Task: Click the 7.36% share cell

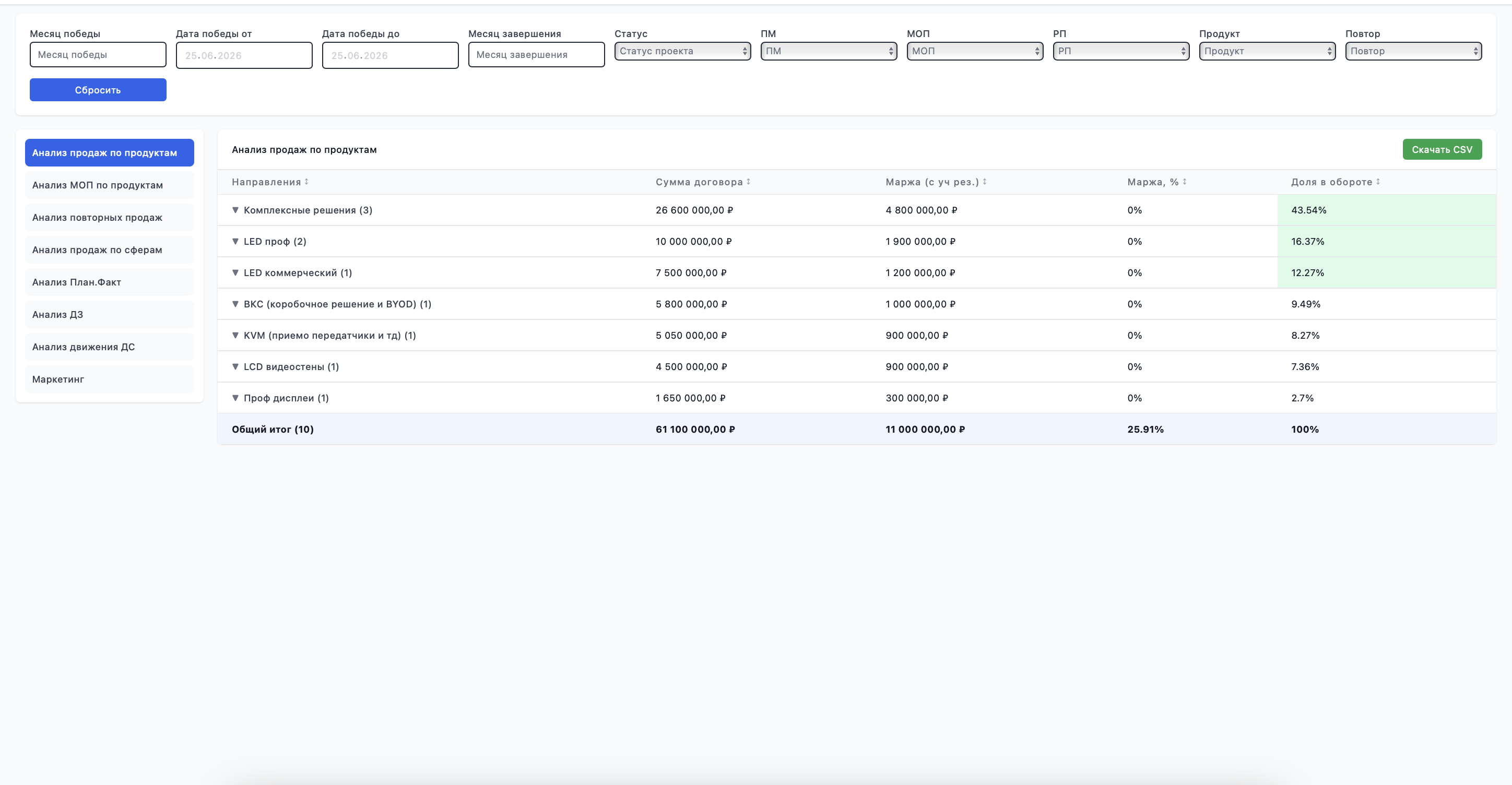Action: tap(1305, 367)
